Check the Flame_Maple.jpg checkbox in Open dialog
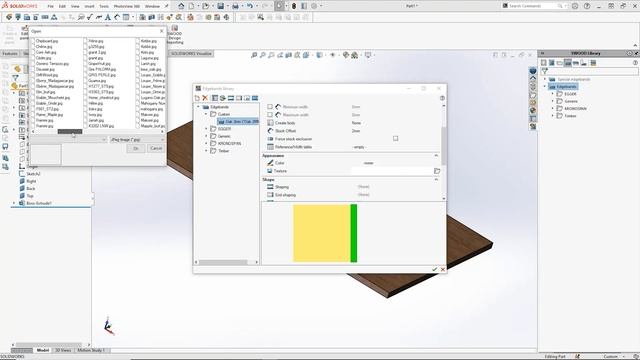Image resolution: width=640 pixels, height=360 pixels. point(33,115)
